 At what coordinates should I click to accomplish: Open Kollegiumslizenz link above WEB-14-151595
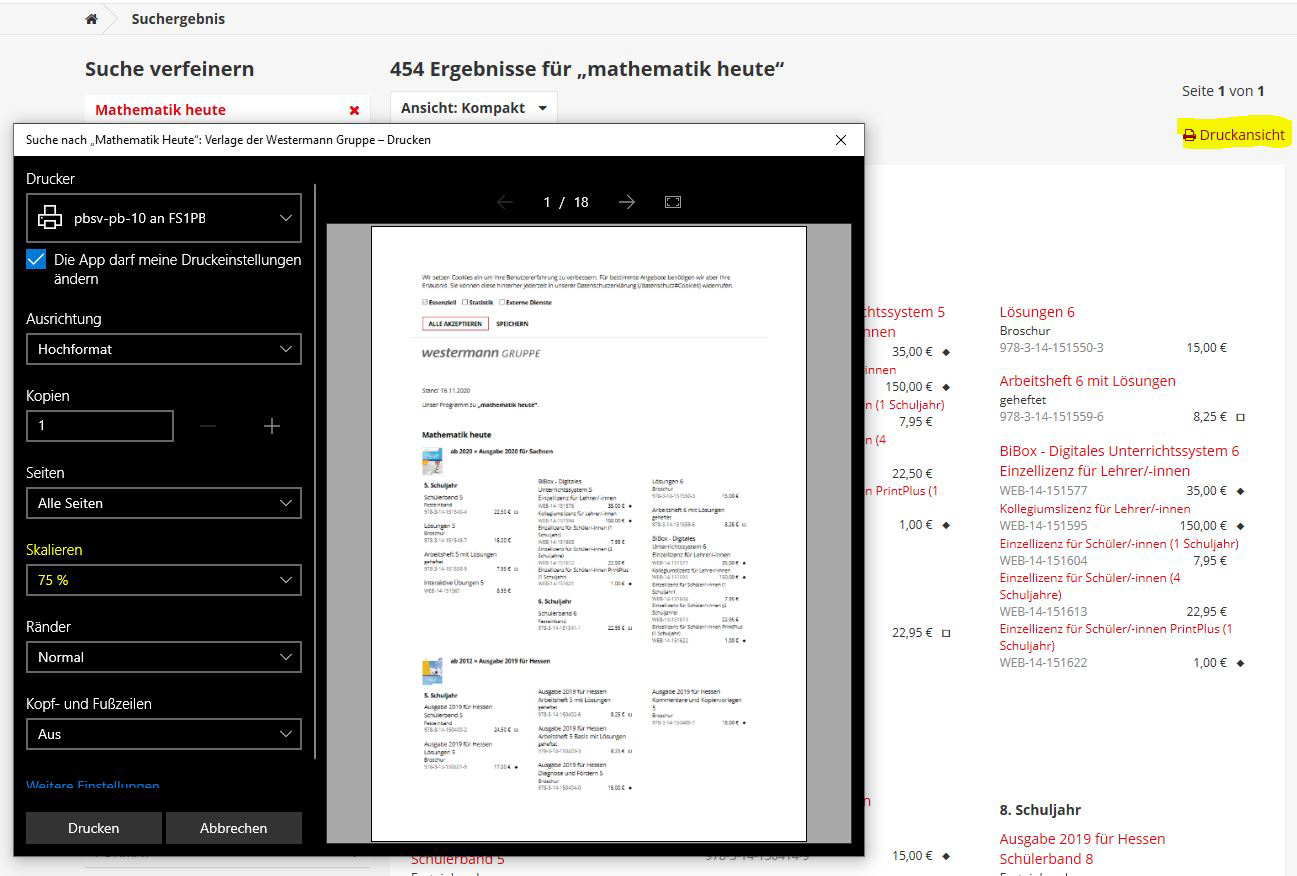tap(1095, 508)
